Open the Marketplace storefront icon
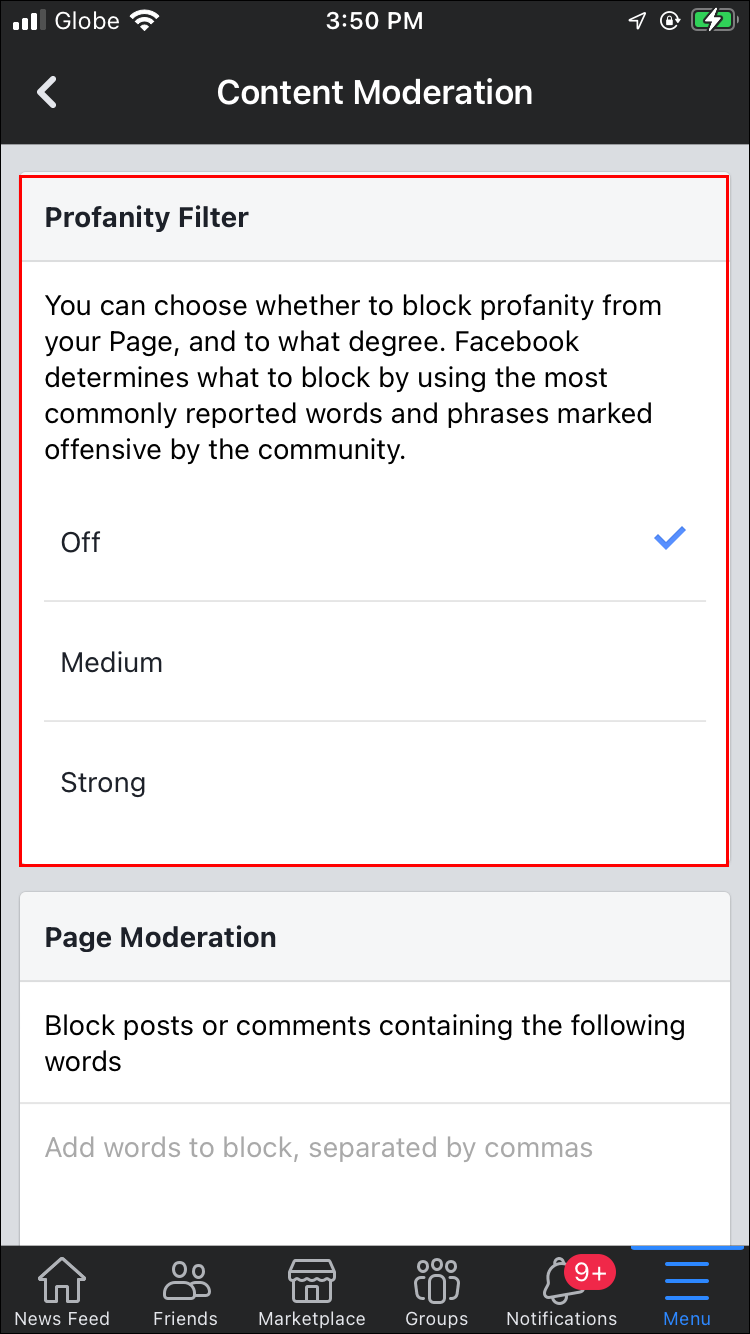This screenshot has height=1334, width=750. point(312,1280)
